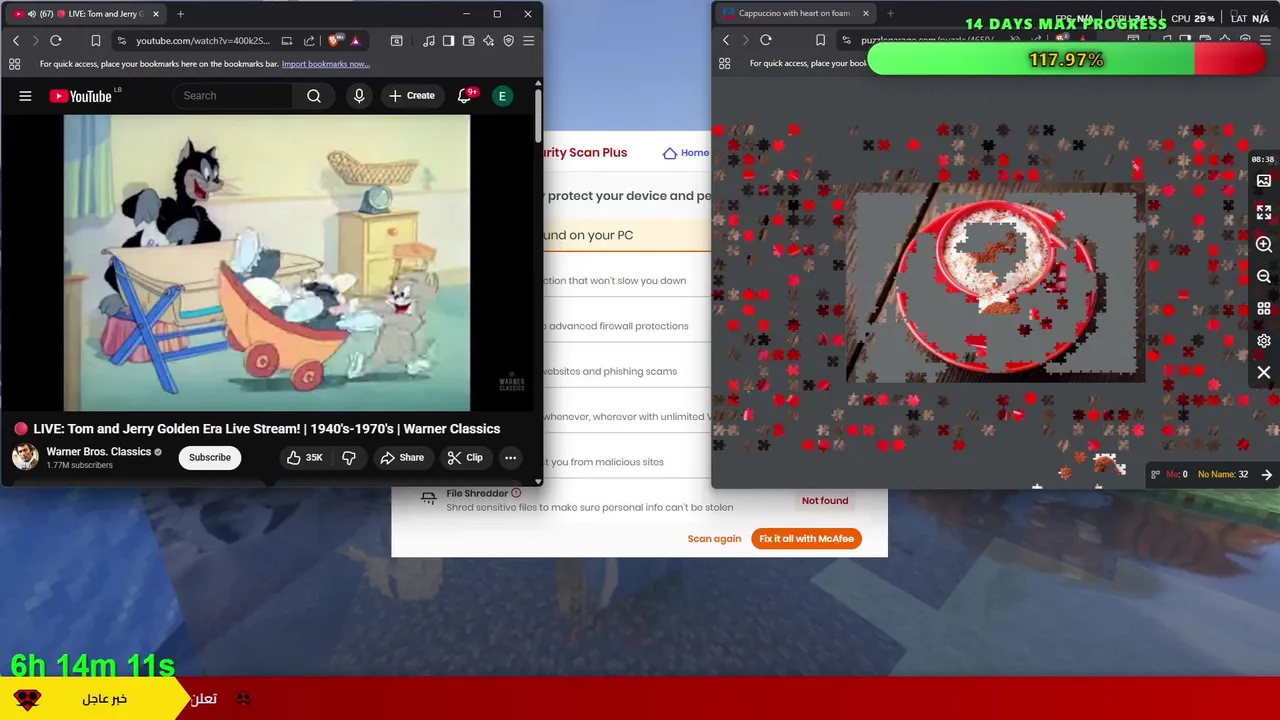The width and height of the screenshot is (1280, 720).
Task: Click the youtube.com address bar URL
Action: [203, 40]
